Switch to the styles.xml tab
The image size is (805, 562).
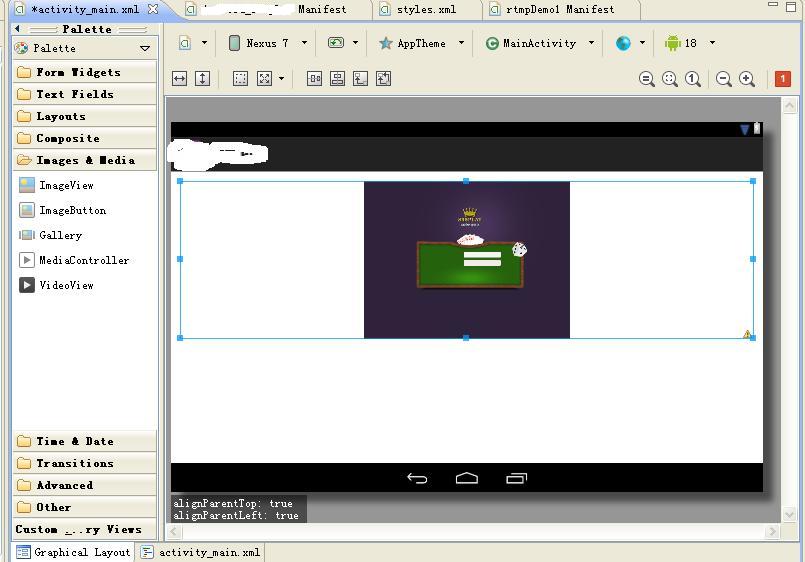tap(425, 9)
